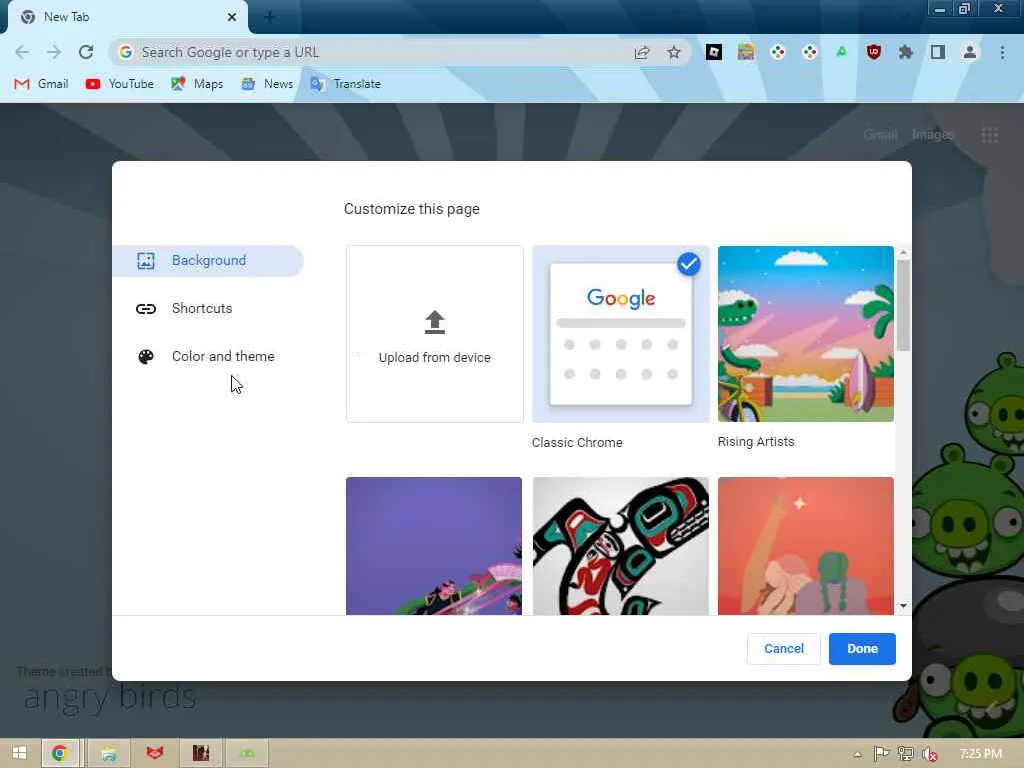
Task: Open File Explorer from taskbar
Action: click(109, 753)
